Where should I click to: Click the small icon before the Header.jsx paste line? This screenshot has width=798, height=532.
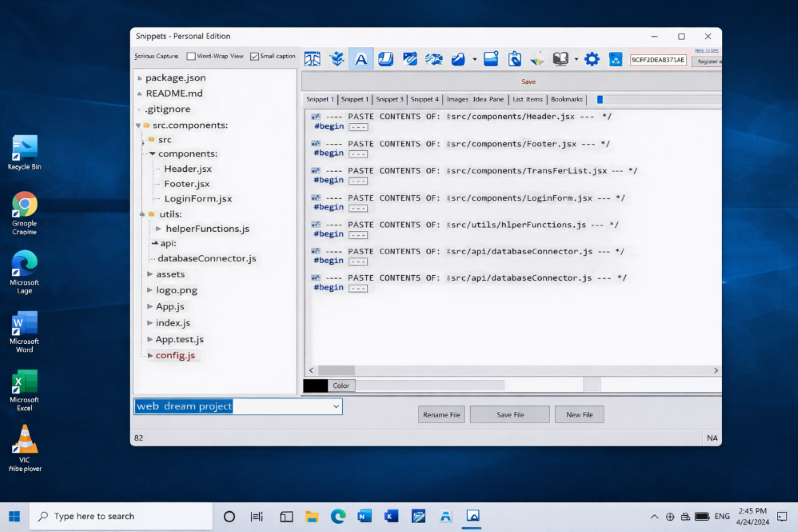click(316, 118)
